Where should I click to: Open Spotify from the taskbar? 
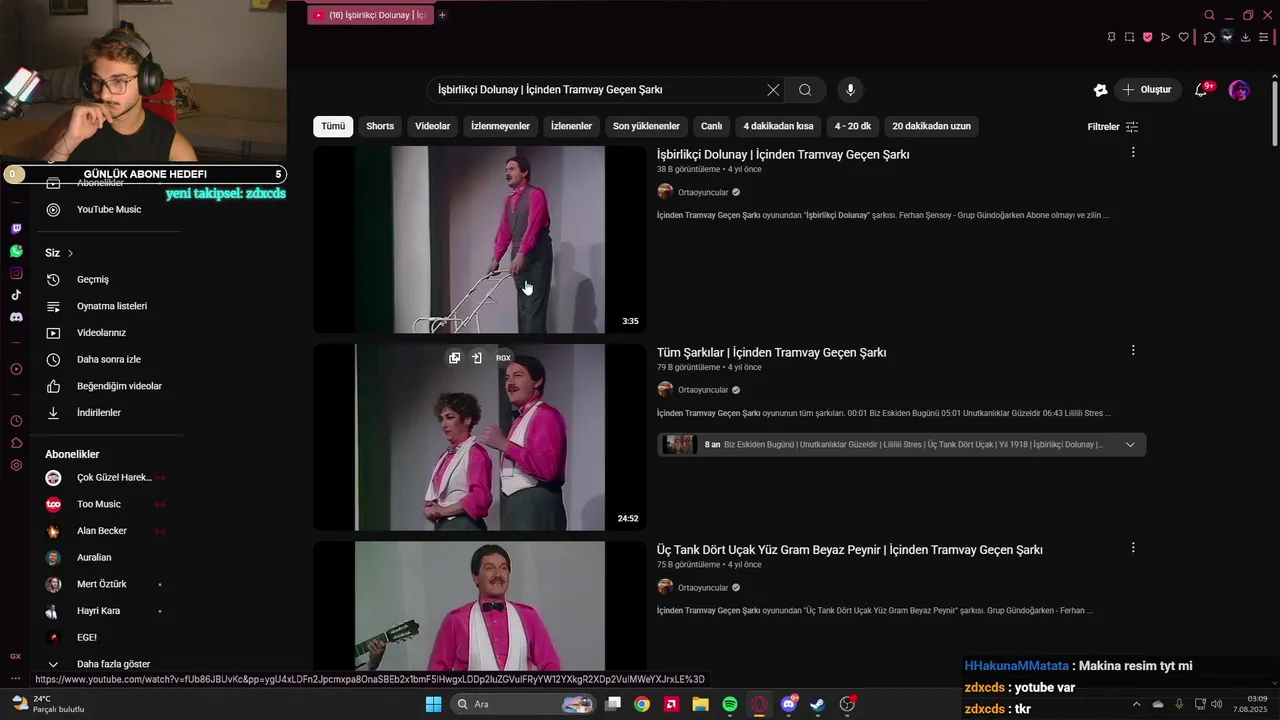tap(730, 704)
